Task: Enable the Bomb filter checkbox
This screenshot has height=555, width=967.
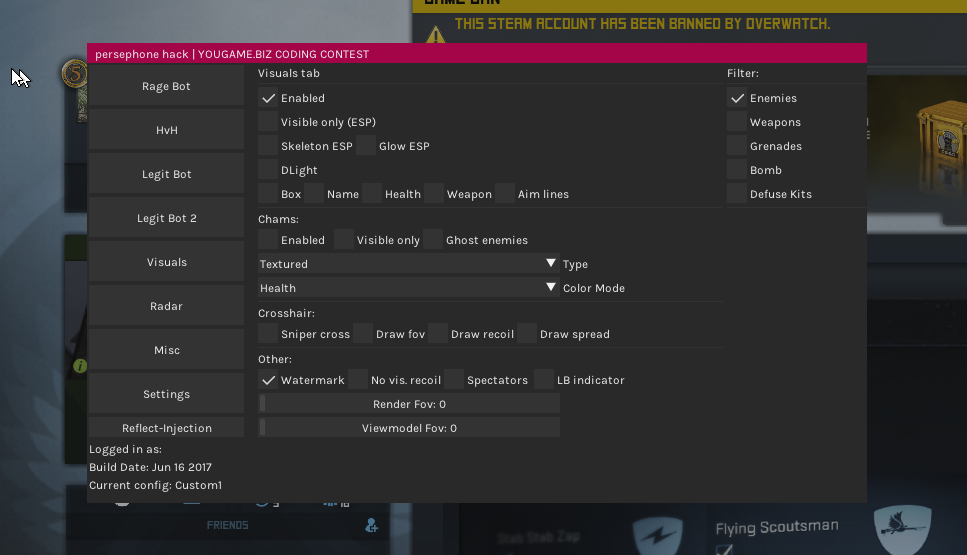Action: pos(737,170)
